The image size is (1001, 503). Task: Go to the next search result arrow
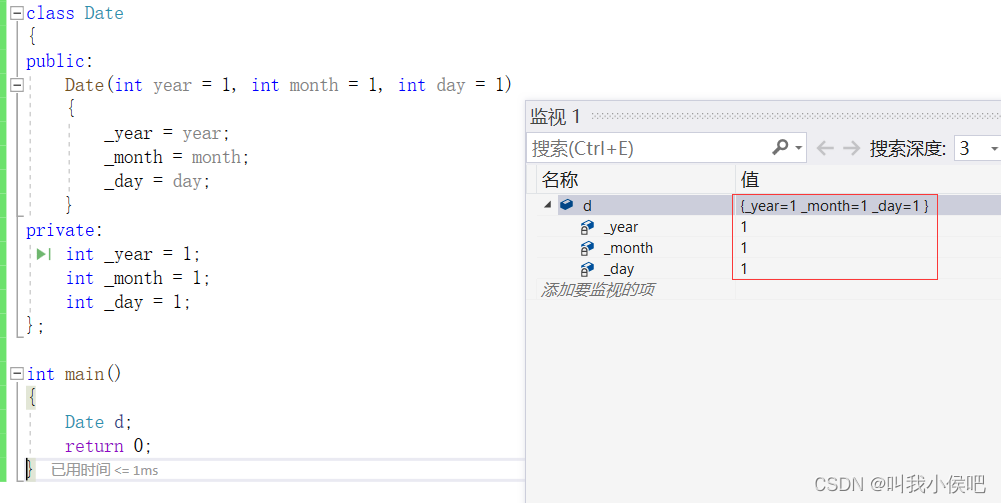click(x=851, y=148)
